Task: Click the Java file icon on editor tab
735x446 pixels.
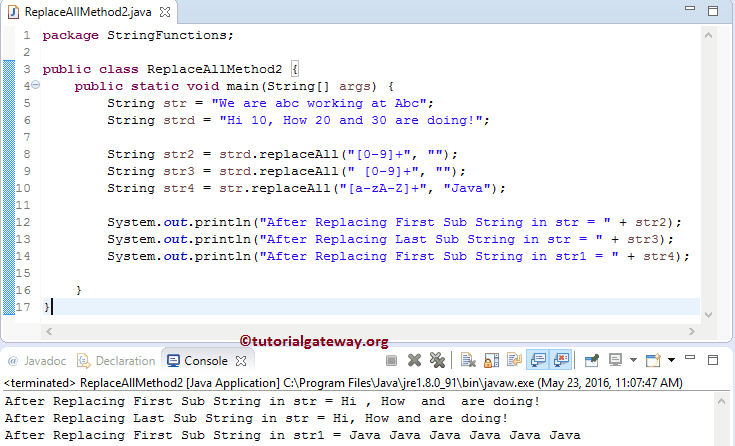Action: 13,12
